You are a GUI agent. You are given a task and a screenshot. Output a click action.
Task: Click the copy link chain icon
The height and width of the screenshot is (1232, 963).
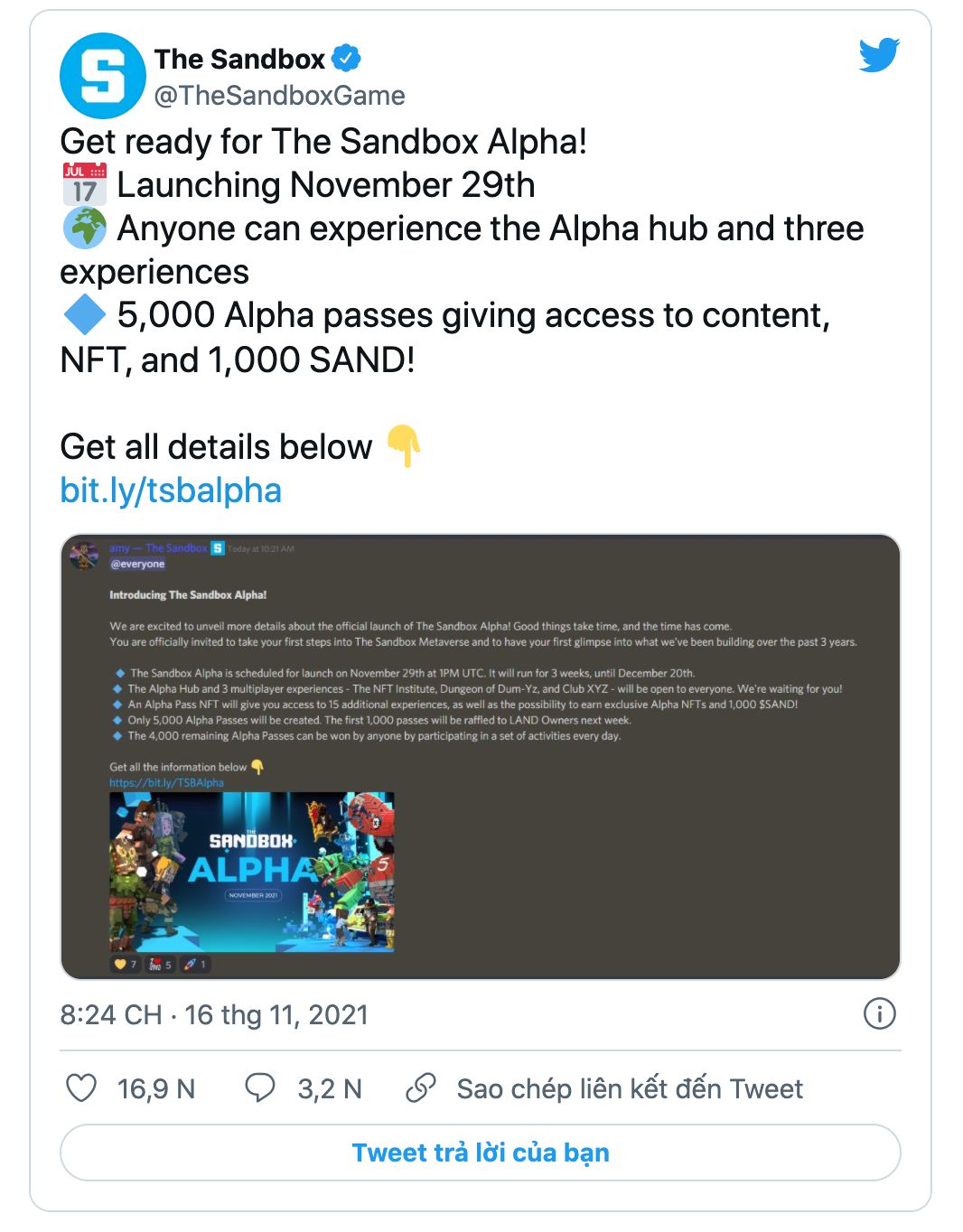[421, 1087]
